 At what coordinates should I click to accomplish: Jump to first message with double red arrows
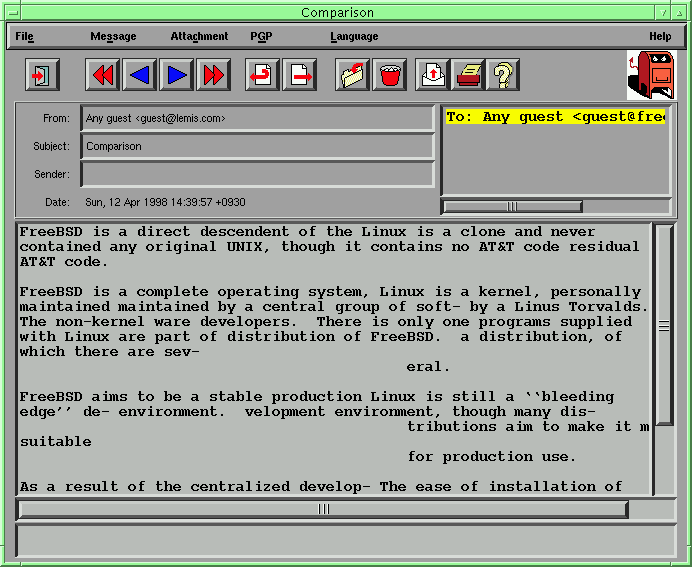(x=102, y=75)
